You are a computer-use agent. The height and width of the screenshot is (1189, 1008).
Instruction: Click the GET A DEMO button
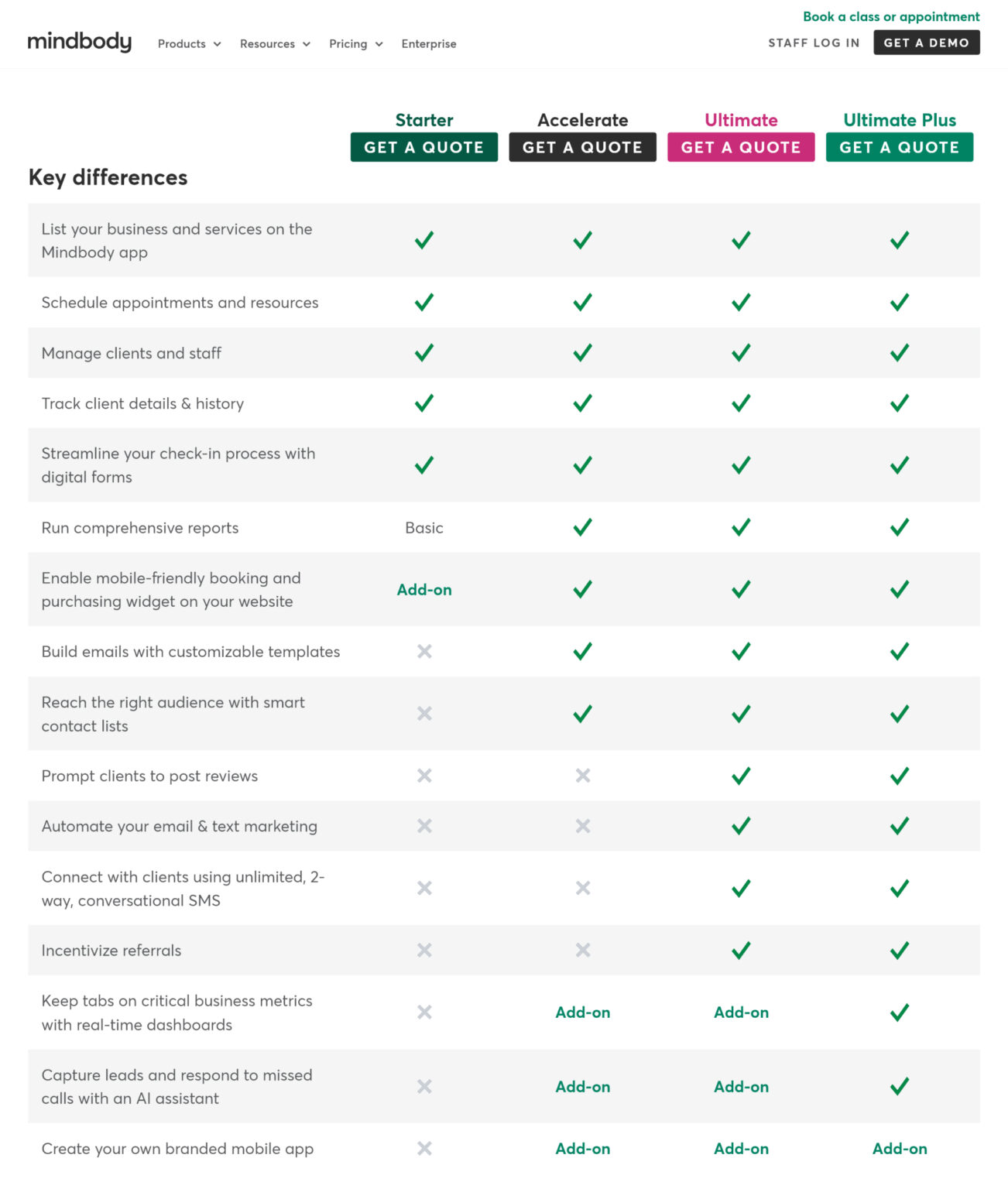pyautogui.click(x=927, y=43)
